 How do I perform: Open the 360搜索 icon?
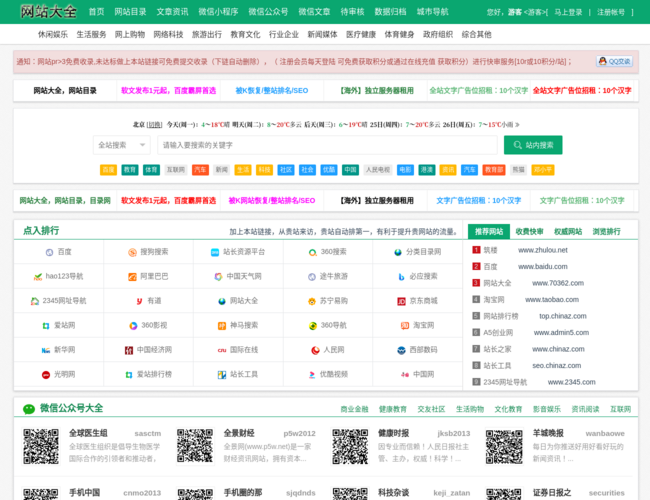(313, 252)
